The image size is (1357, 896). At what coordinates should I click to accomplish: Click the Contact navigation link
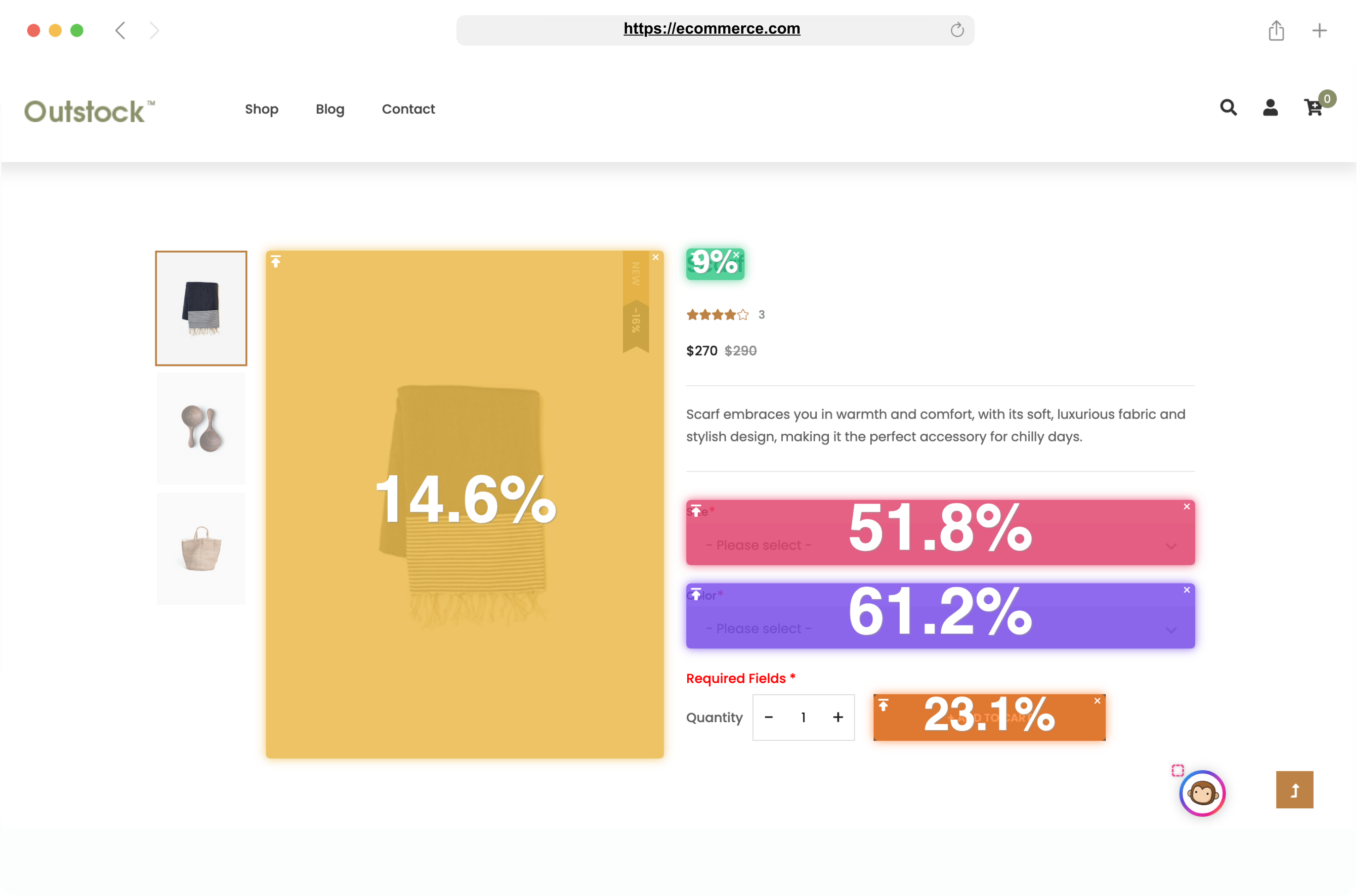408,109
